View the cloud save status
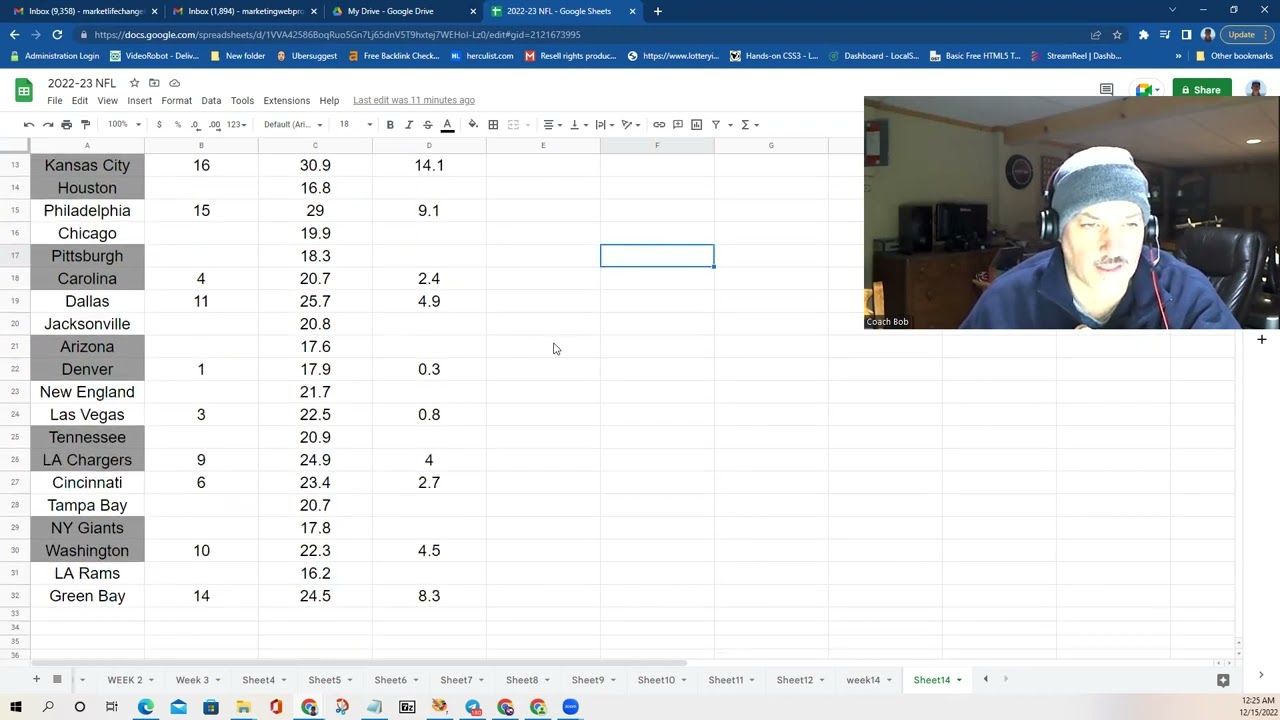The image size is (1280, 720). click(x=174, y=83)
